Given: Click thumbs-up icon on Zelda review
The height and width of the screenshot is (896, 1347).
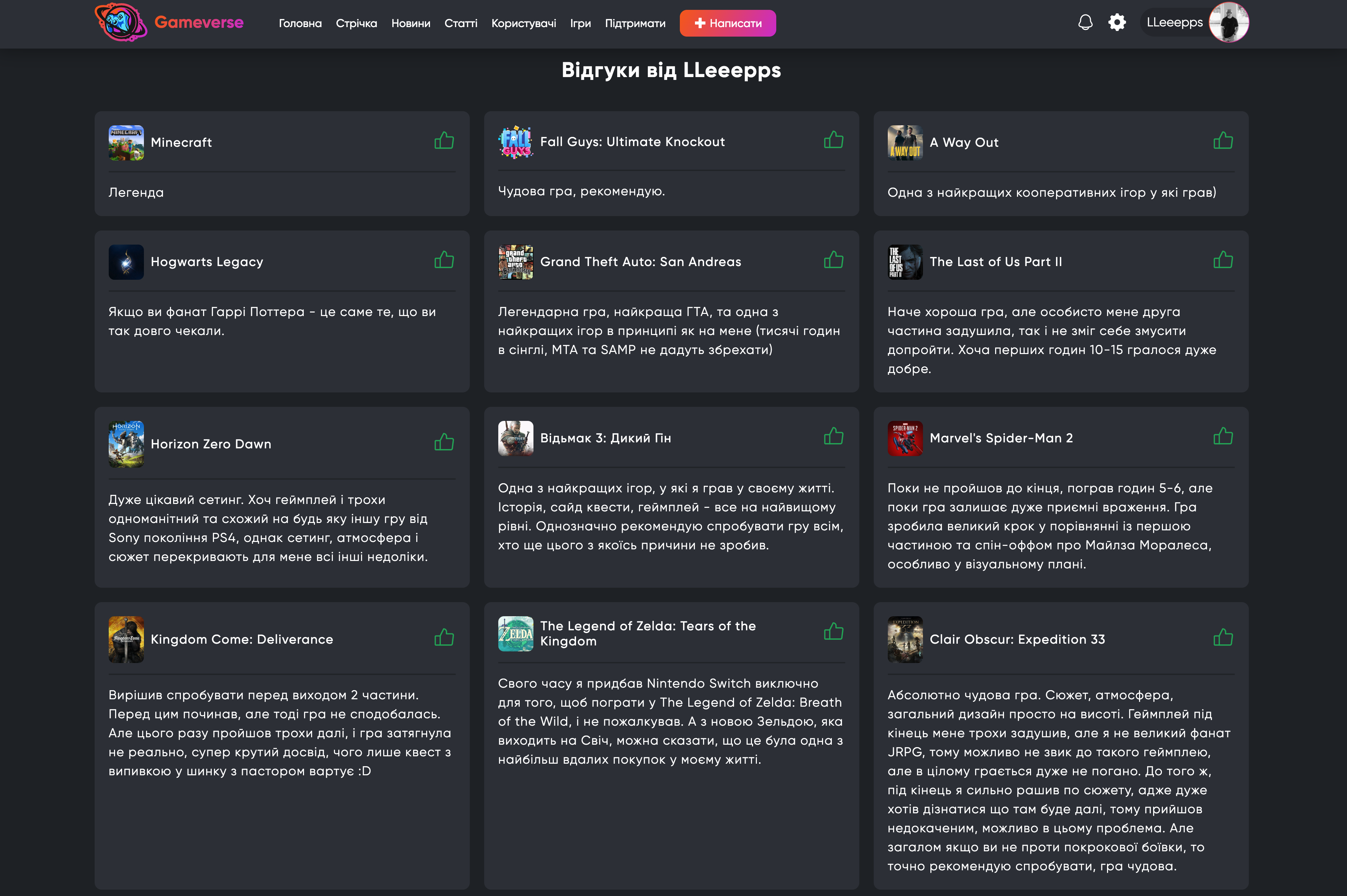Looking at the screenshot, I should point(834,631).
